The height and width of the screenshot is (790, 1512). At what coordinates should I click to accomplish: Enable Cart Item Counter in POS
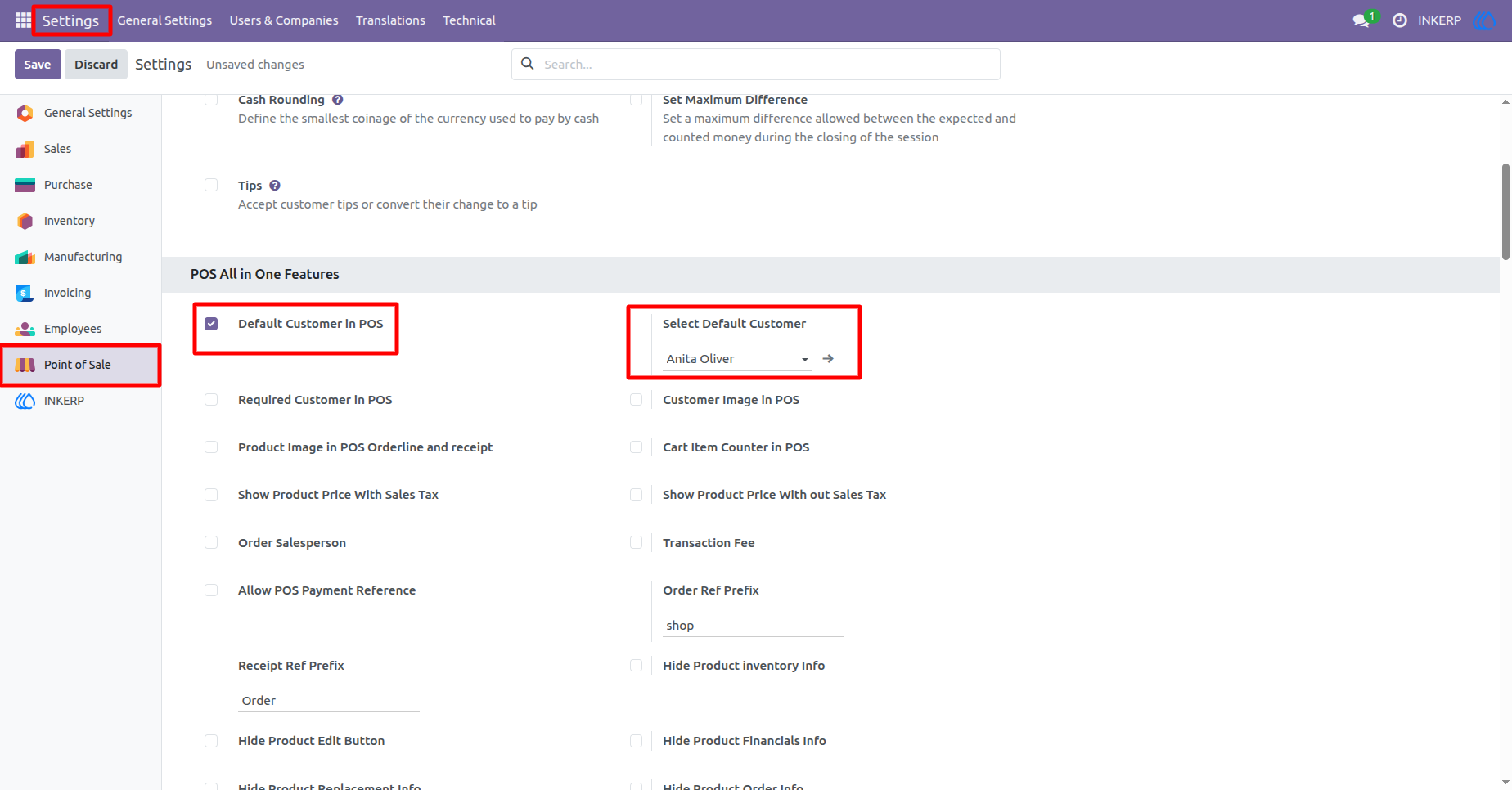[x=636, y=447]
